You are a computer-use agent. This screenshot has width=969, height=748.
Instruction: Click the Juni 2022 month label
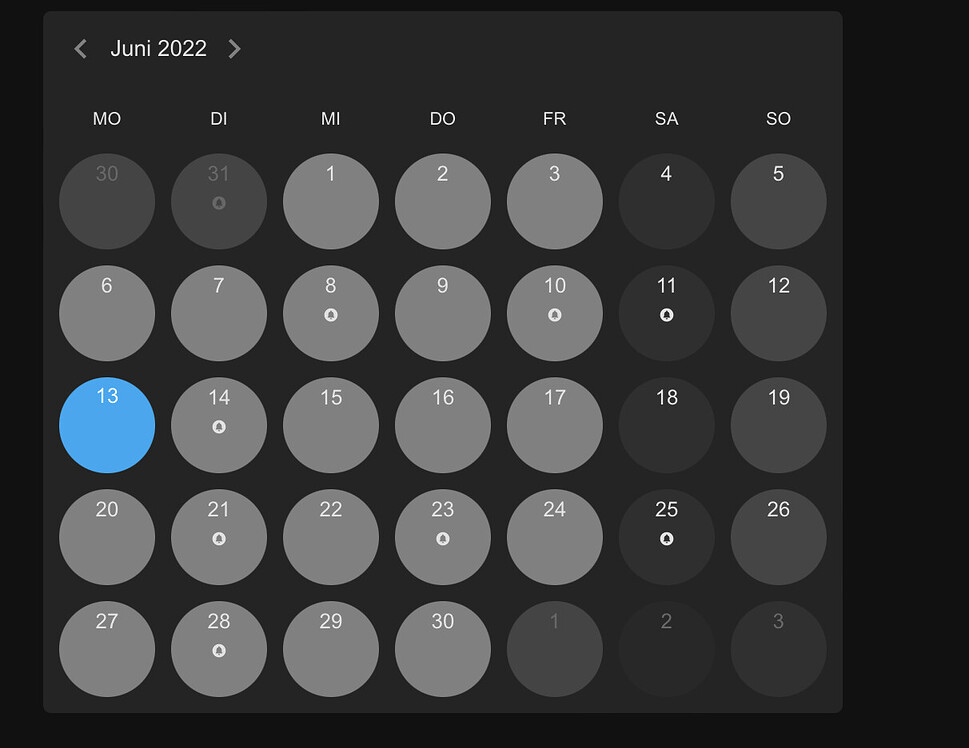point(158,48)
